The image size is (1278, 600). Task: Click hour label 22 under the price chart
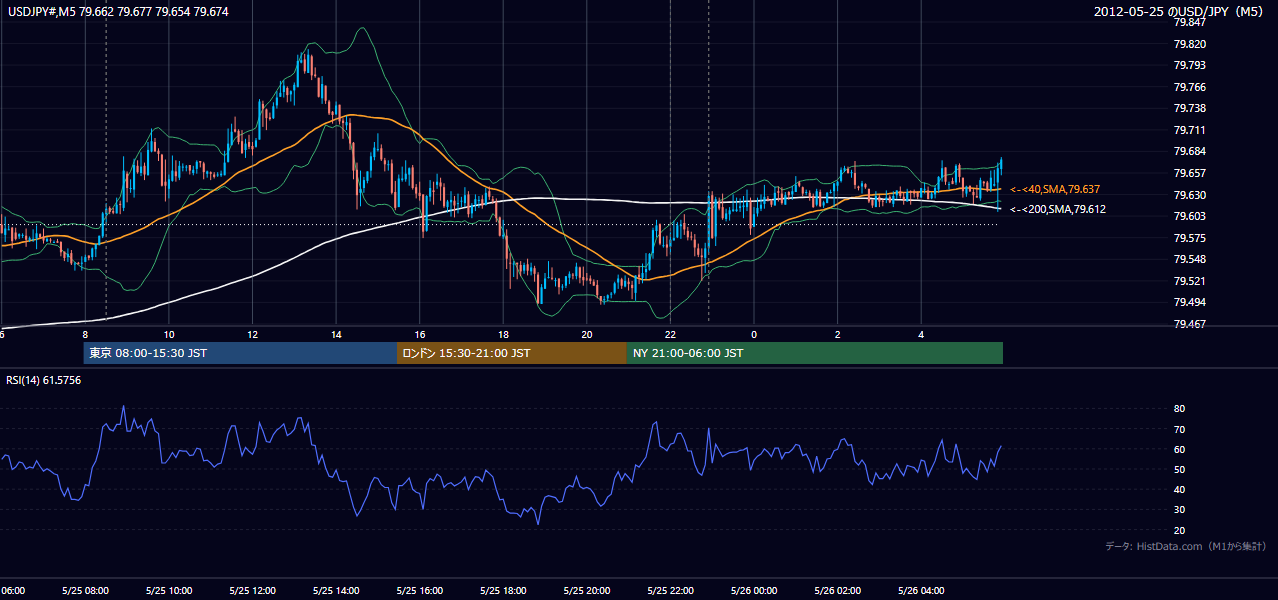(x=670, y=334)
